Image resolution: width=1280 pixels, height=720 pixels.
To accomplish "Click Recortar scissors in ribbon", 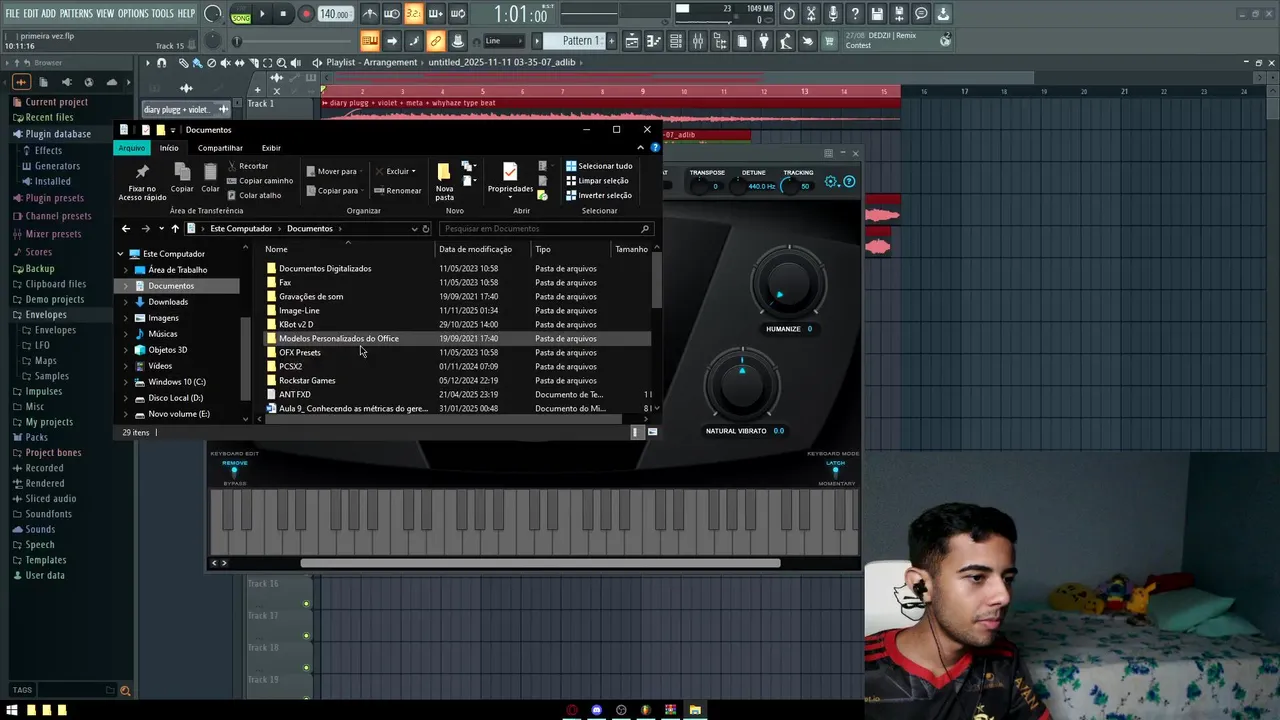I will tap(248, 166).
